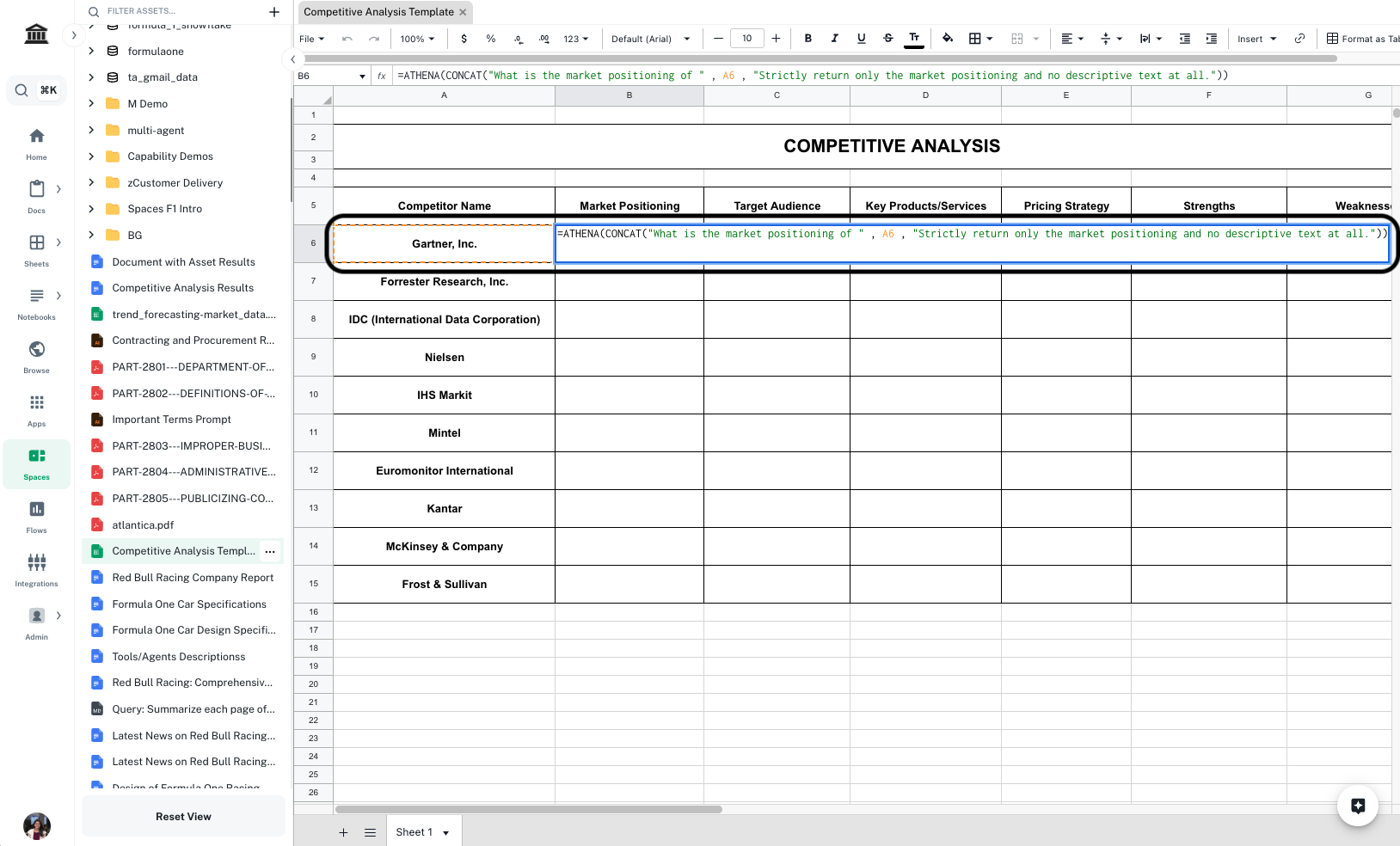This screenshot has width=1400, height=846.
Task: Open the Admin section icon
Action: click(36, 616)
